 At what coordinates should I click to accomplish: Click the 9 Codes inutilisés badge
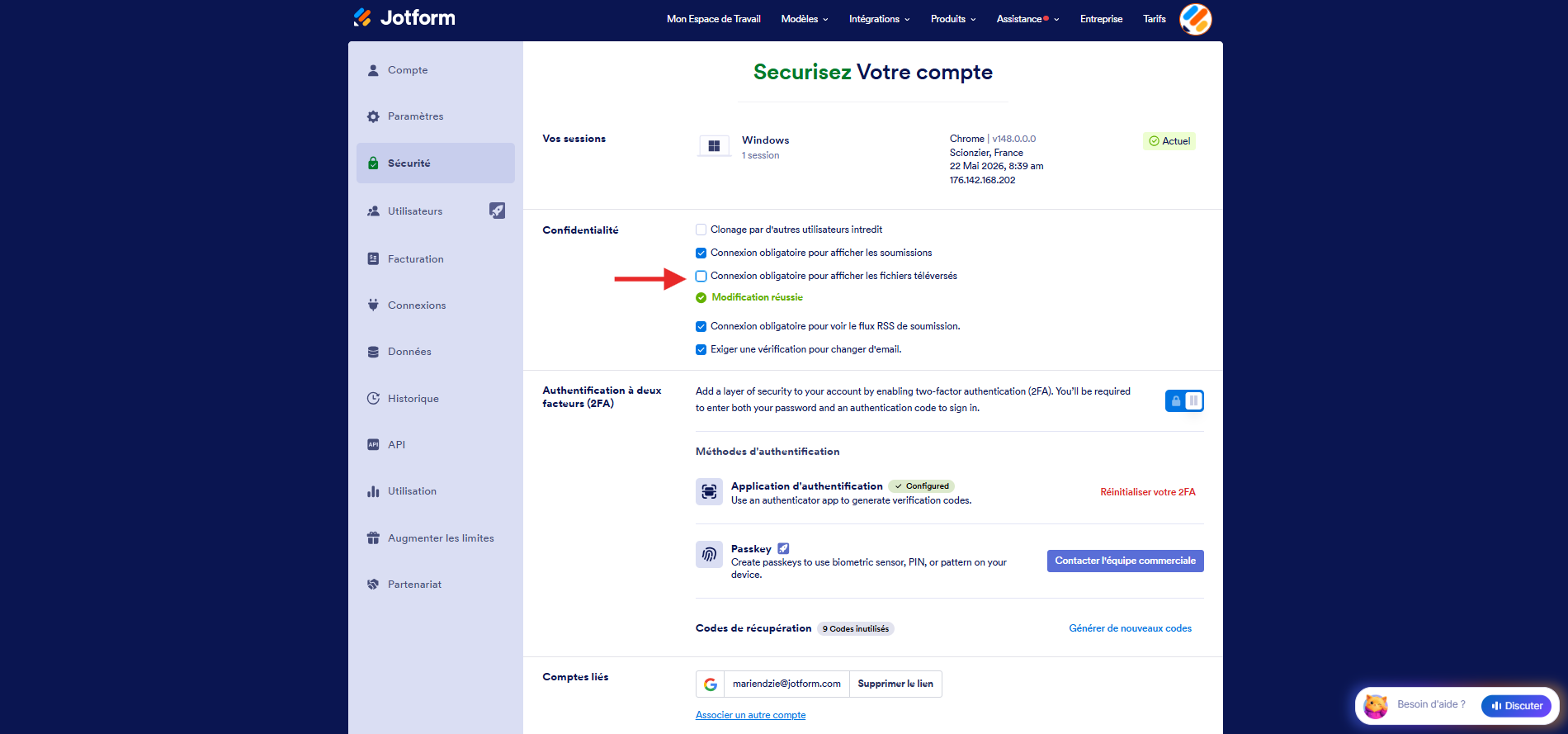point(856,629)
